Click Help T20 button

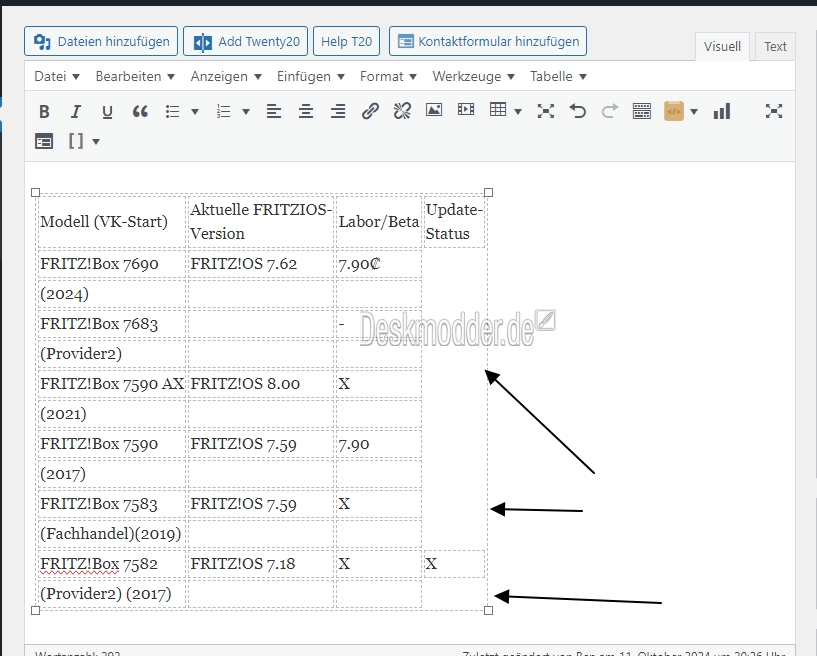pos(346,41)
